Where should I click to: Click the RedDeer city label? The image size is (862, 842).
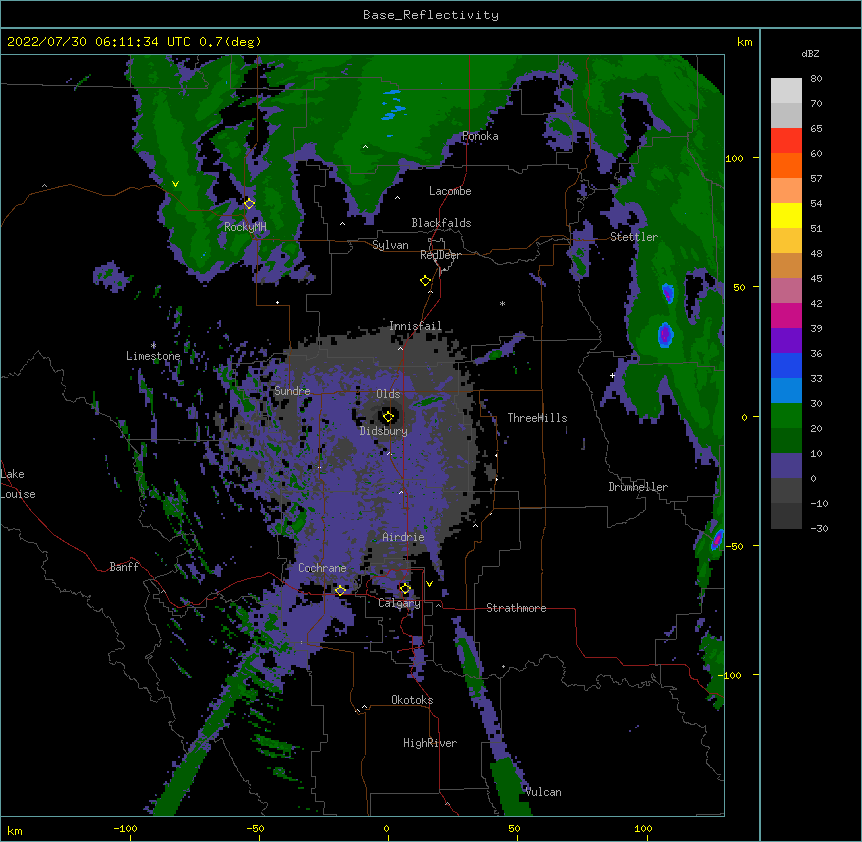coord(440,255)
